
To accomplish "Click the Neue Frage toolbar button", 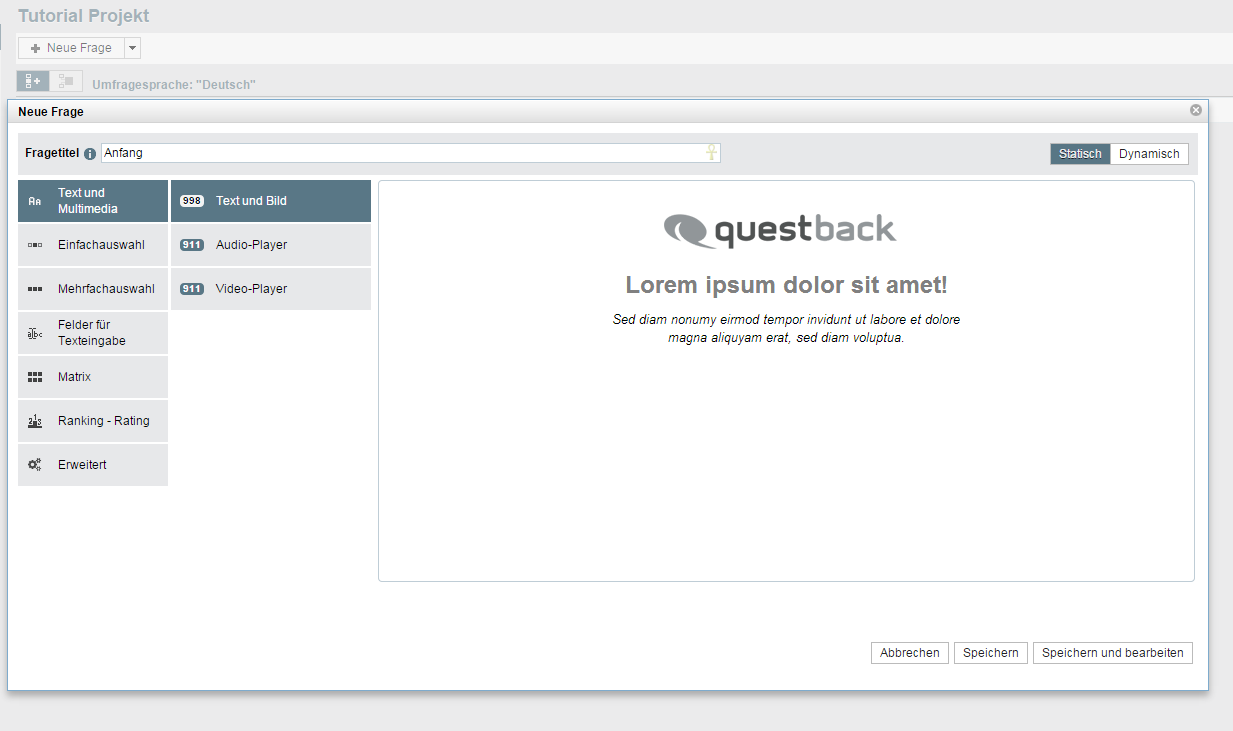I will (71, 48).
